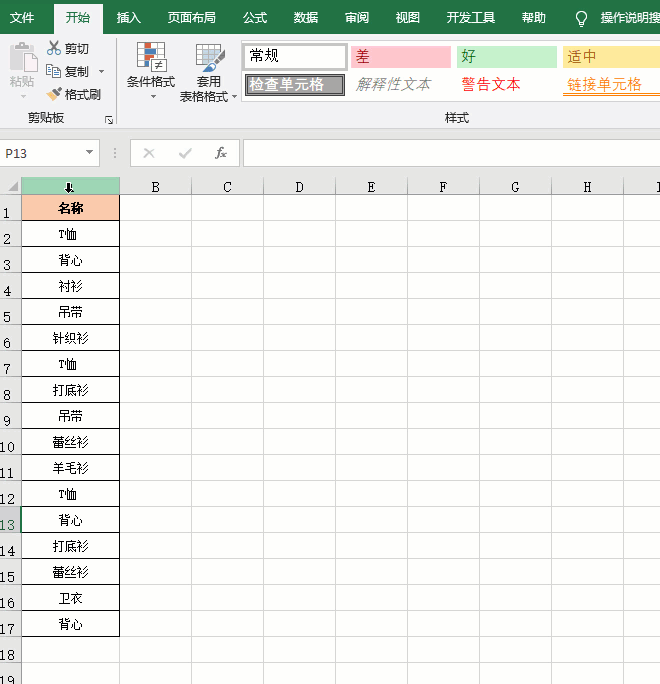660x684 pixels.
Task: Click the Insert Function fx icon
Action: pyautogui.click(x=221, y=153)
